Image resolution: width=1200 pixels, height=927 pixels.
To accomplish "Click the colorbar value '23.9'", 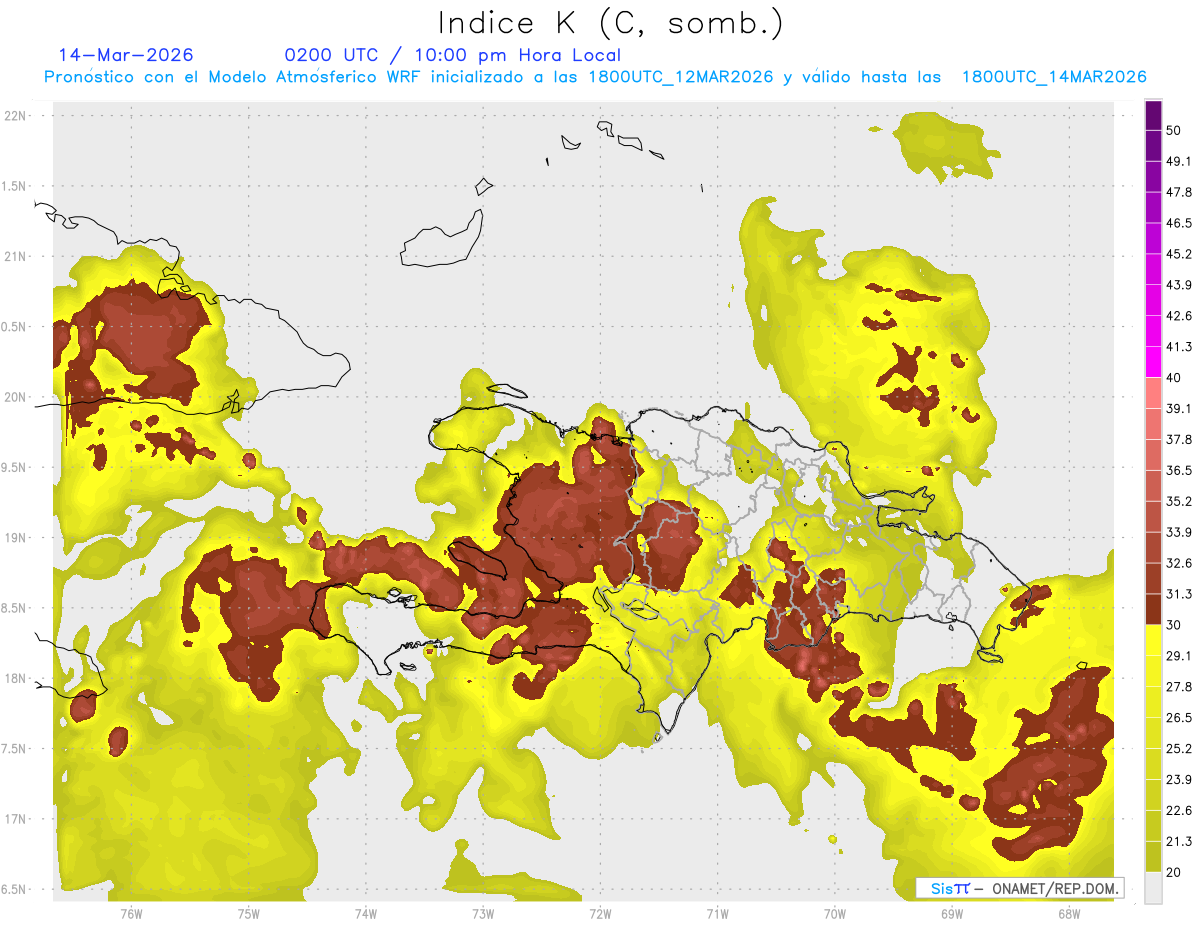I will 1179,780.
